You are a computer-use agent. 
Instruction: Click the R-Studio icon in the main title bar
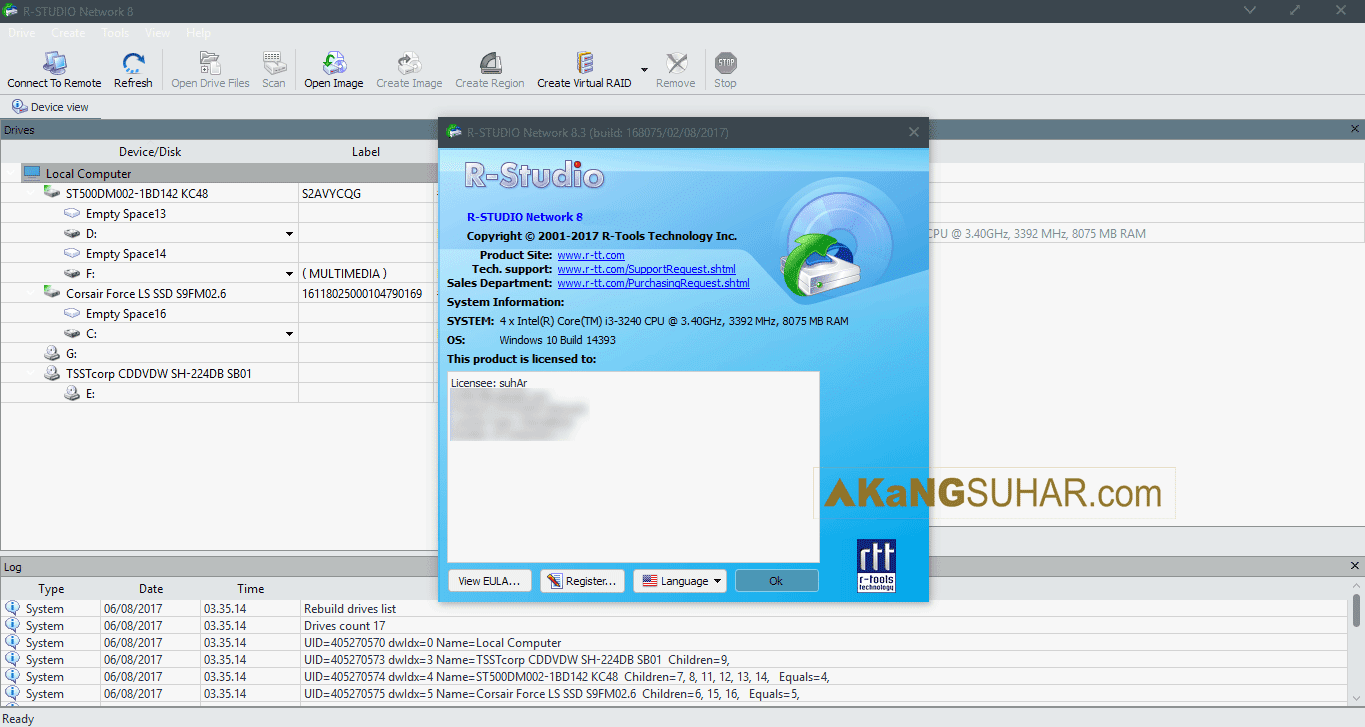tap(12, 11)
